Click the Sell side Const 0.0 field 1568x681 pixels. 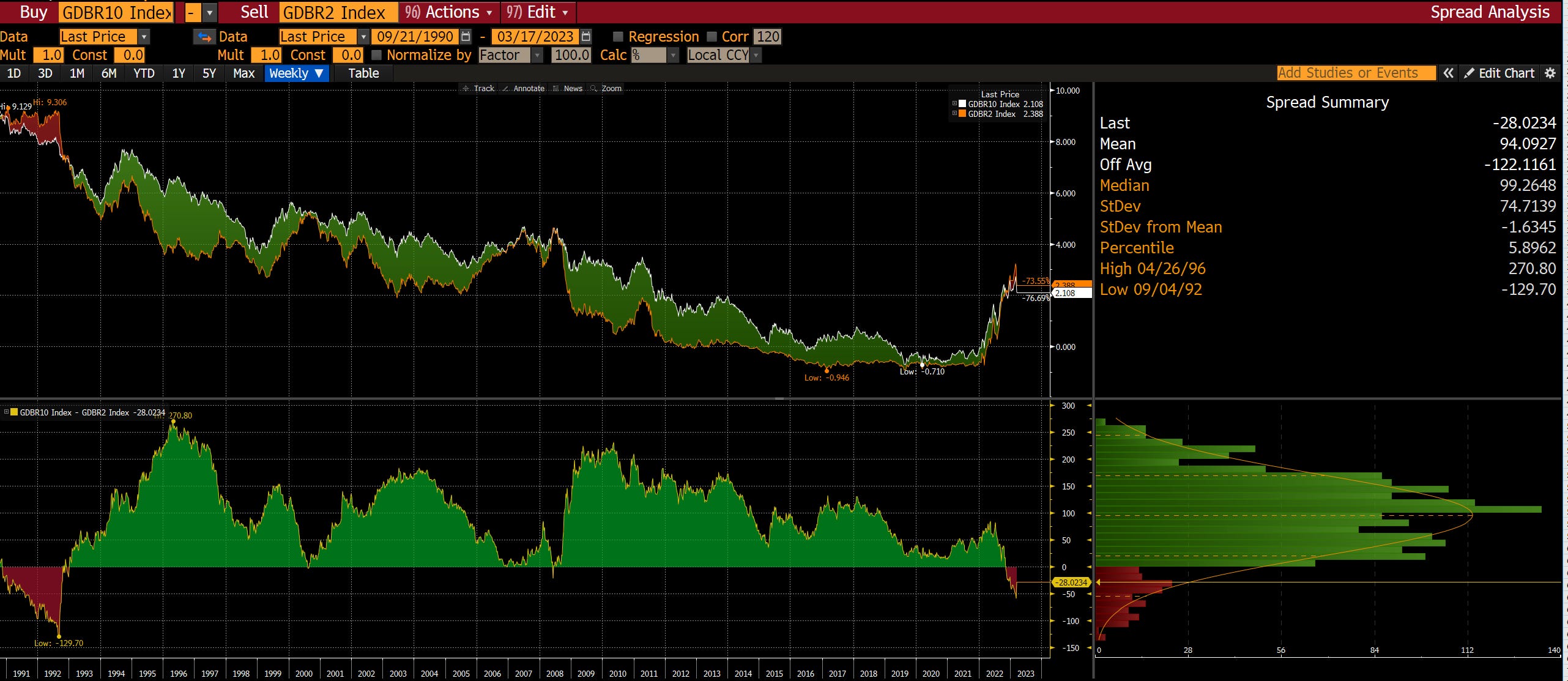[348, 55]
